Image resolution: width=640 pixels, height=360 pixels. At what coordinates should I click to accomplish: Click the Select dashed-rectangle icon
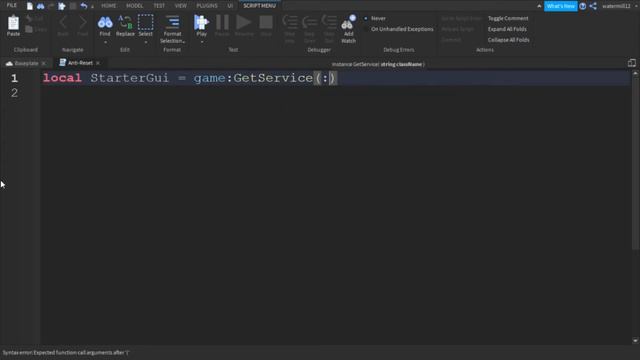[145, 22]
